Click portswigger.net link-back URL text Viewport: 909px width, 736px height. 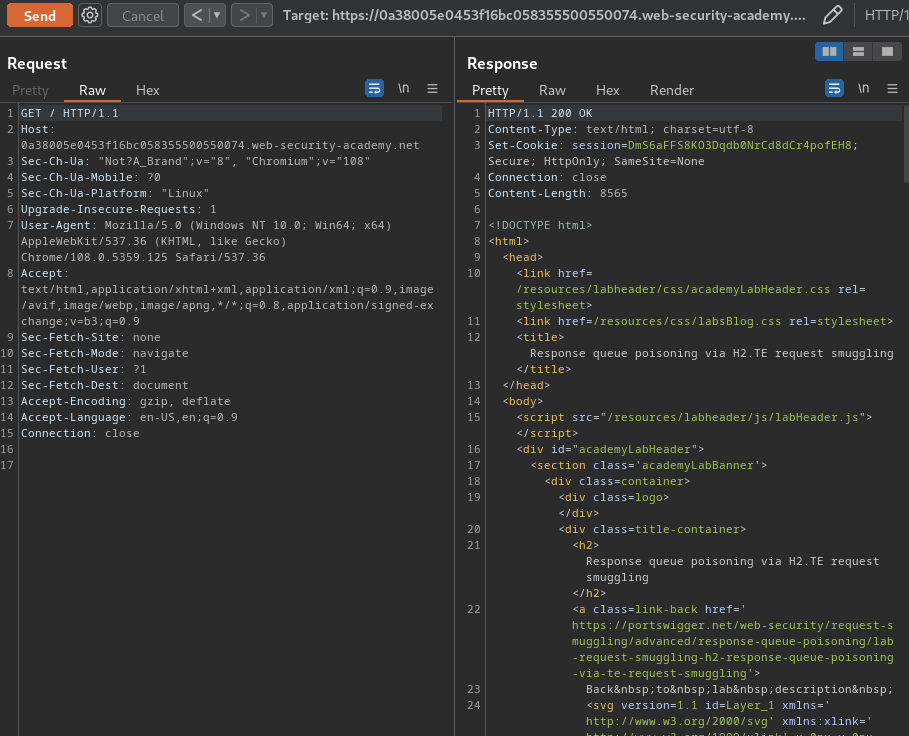[x=733, y=649]
